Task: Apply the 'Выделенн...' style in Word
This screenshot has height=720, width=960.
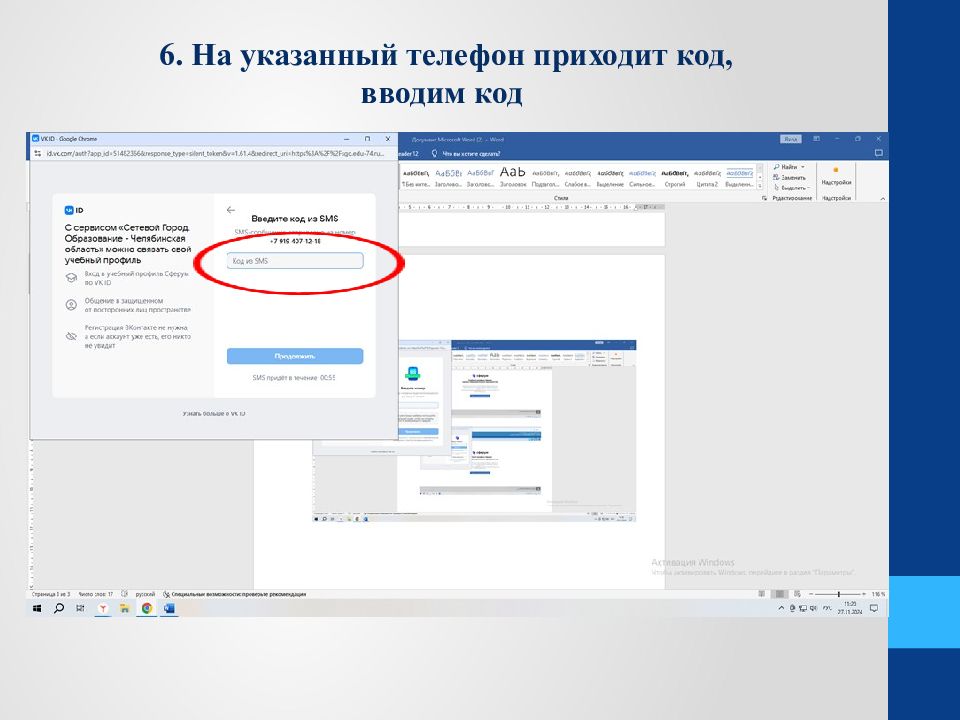Action: [740, 178]
